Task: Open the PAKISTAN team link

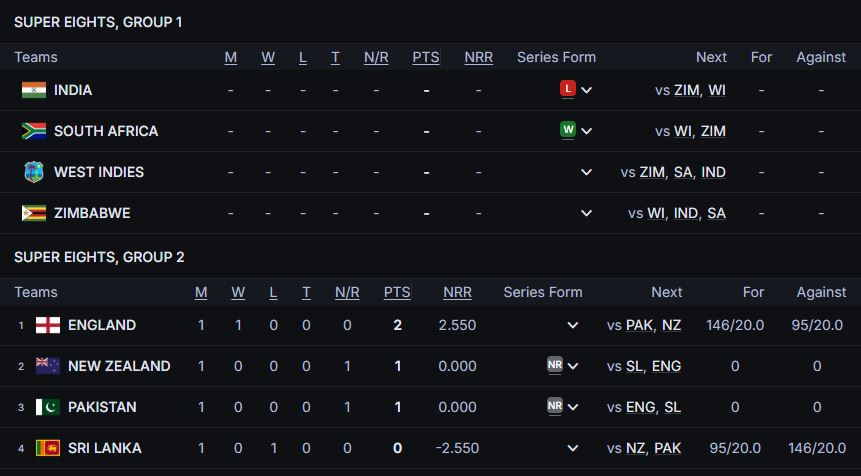Action: coord(102,407)
